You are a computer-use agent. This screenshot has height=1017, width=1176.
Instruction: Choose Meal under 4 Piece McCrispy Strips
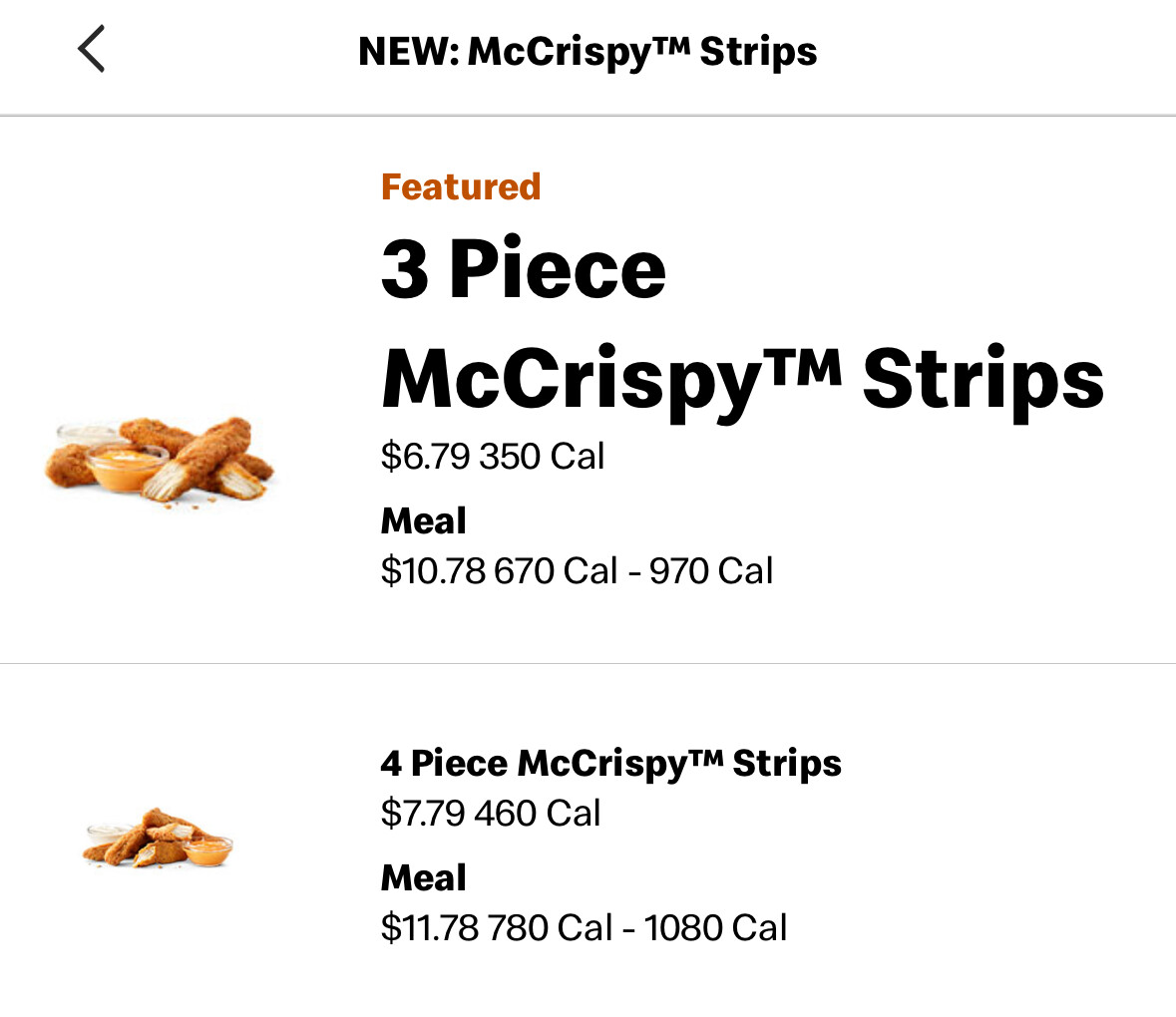point(424,877)
